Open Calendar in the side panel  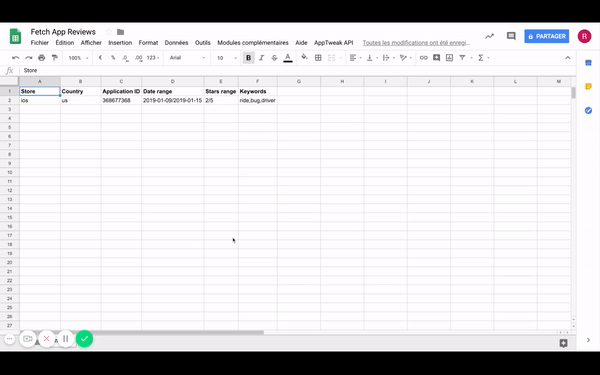point(589,63)
